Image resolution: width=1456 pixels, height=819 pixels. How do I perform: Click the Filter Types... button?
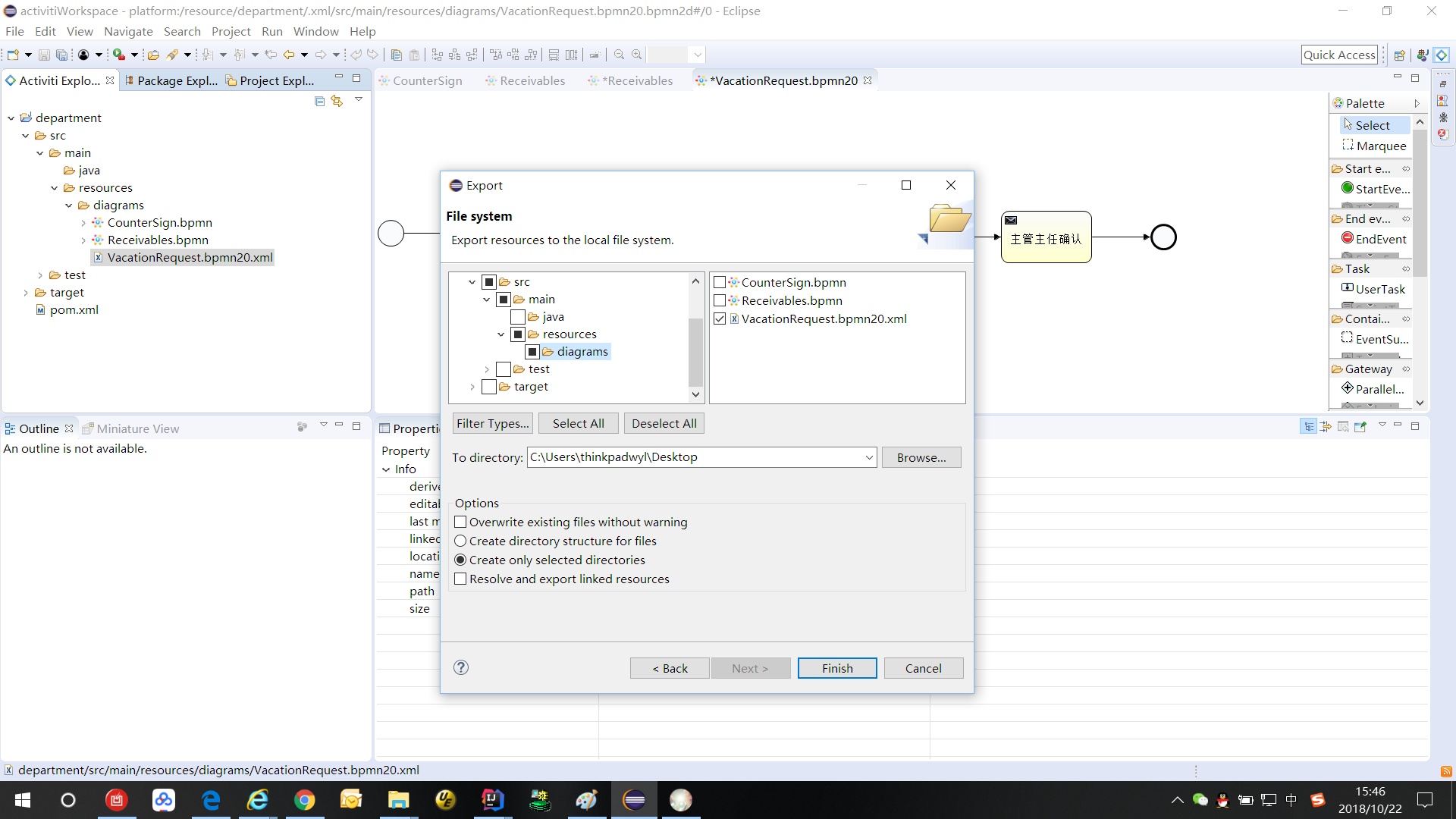(493, 423)
